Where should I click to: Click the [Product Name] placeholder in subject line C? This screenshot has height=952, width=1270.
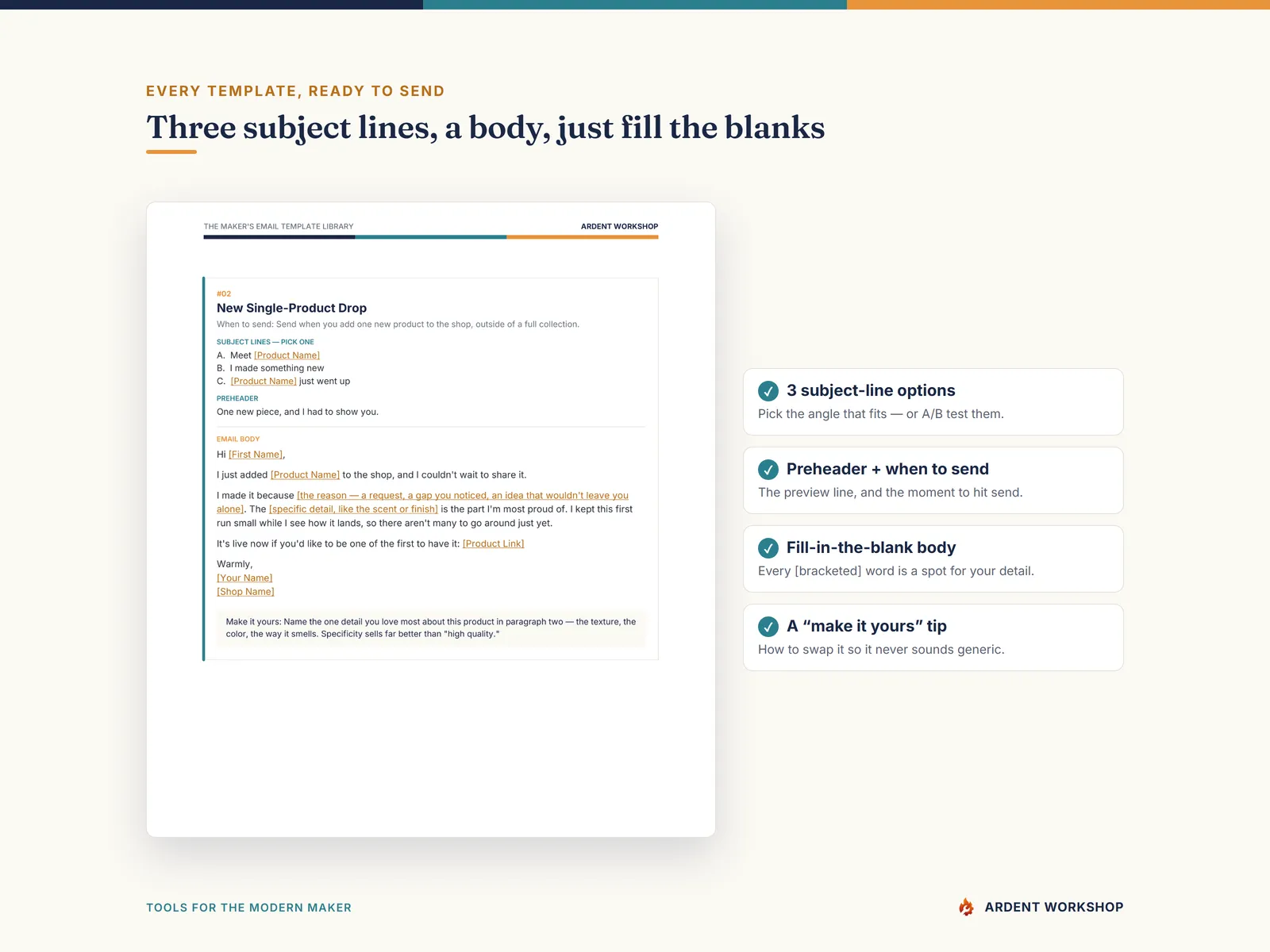(264, 381)
